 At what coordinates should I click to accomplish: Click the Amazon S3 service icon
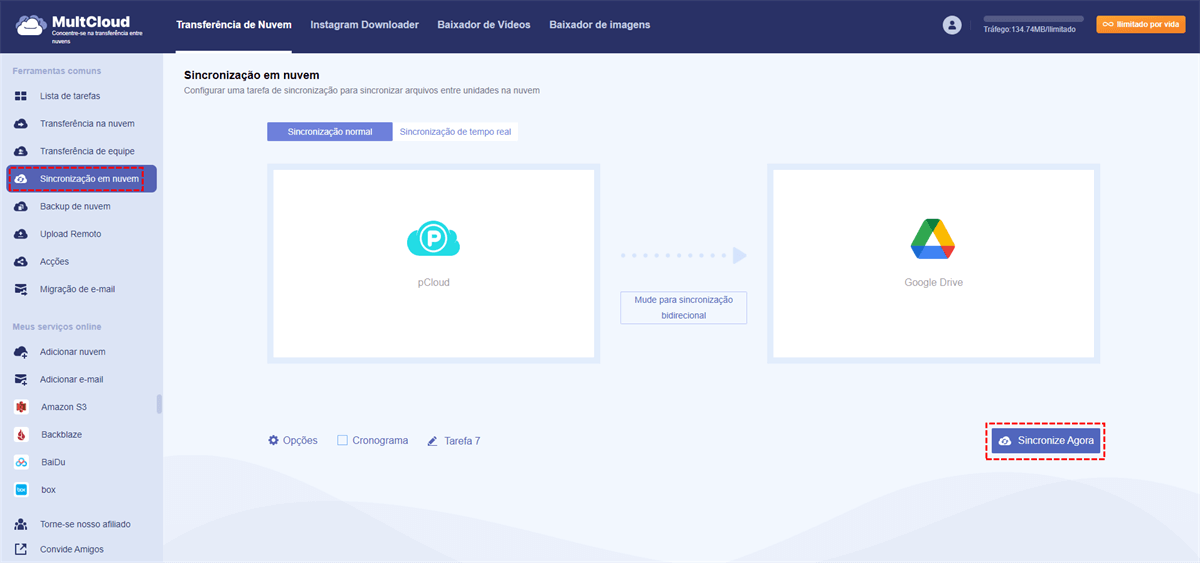pos(21,407)
